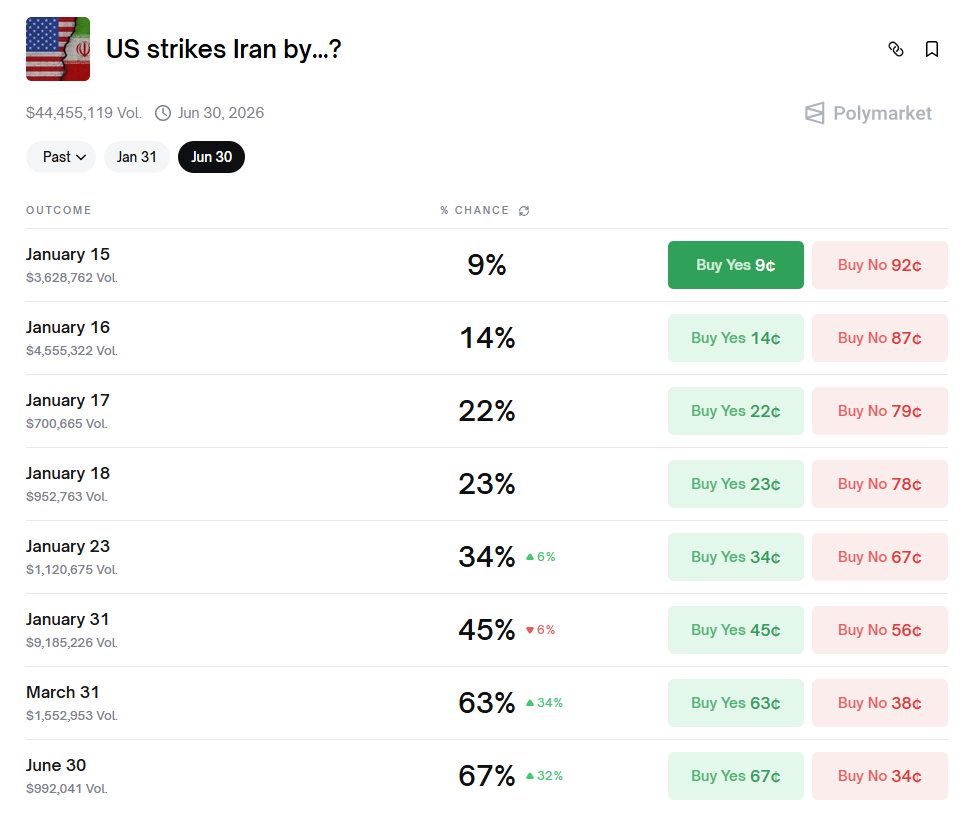Viewport: 966px width, 817px height.
Task: Click the market title 'US strikes Iran by...?'
Action: pos(224,49)
